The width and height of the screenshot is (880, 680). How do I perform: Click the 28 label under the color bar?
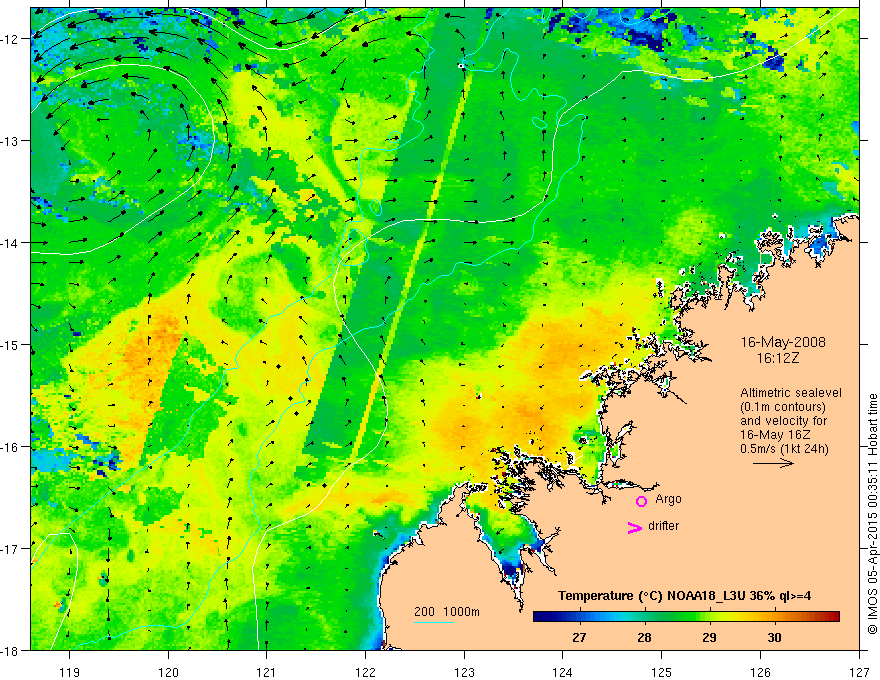click(x=644, y=637)
